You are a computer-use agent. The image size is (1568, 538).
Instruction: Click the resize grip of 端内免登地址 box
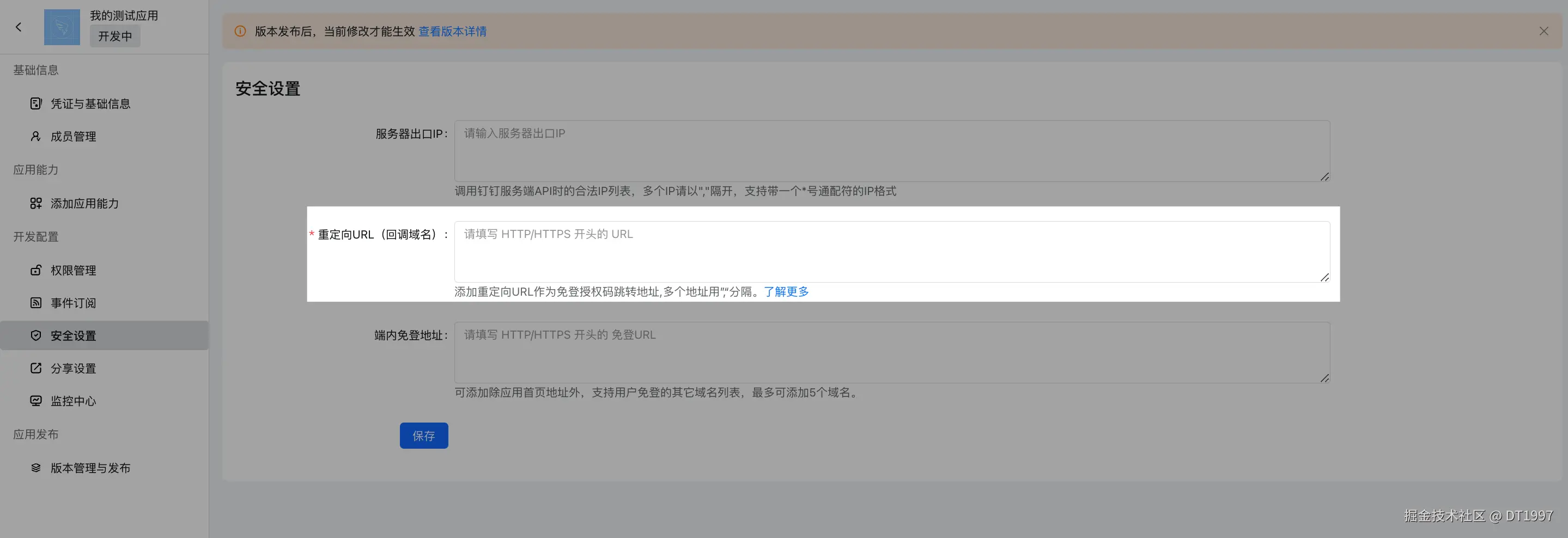pos(1324,378)
